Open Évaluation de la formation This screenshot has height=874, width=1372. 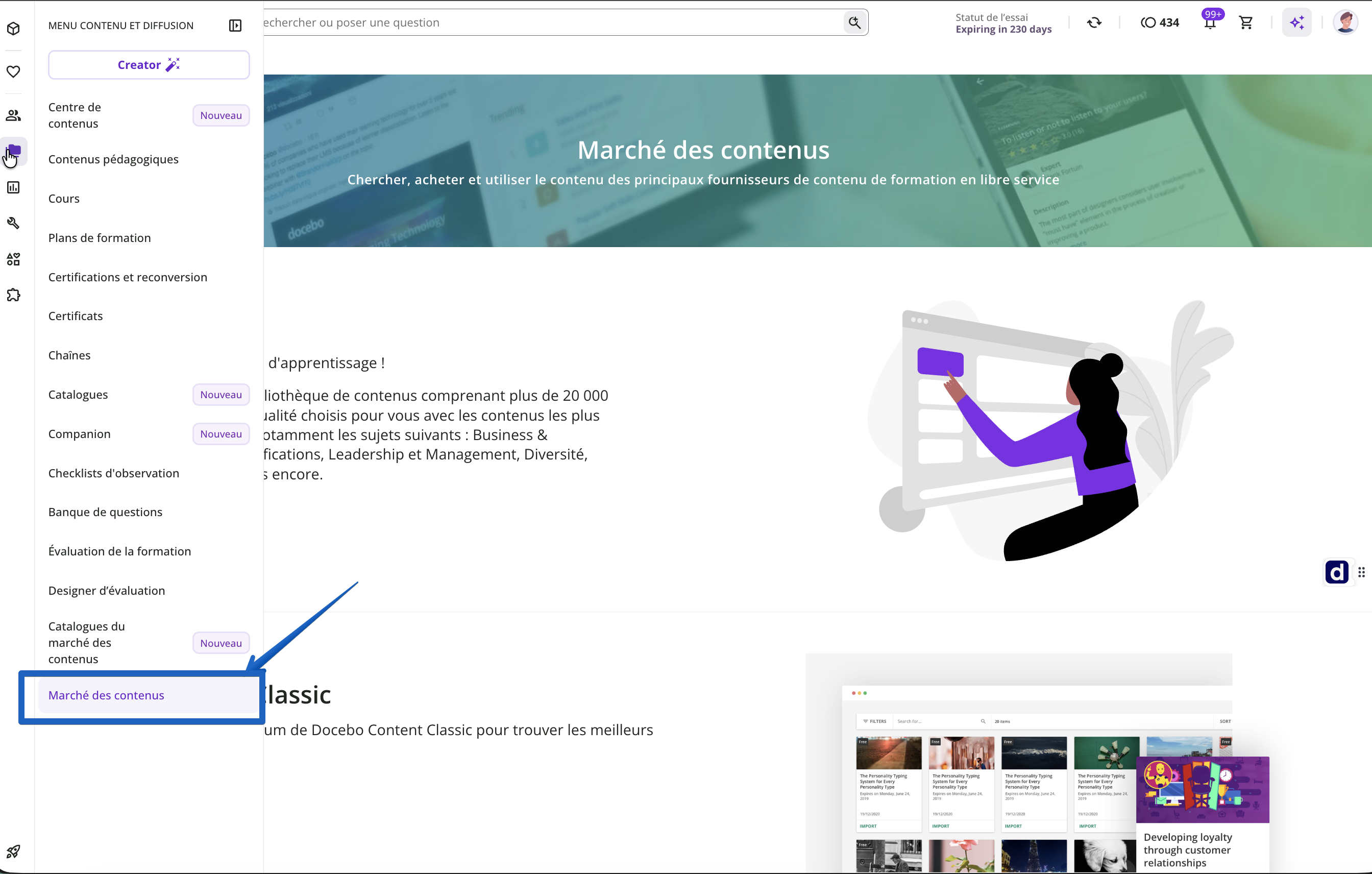(149, 551)
